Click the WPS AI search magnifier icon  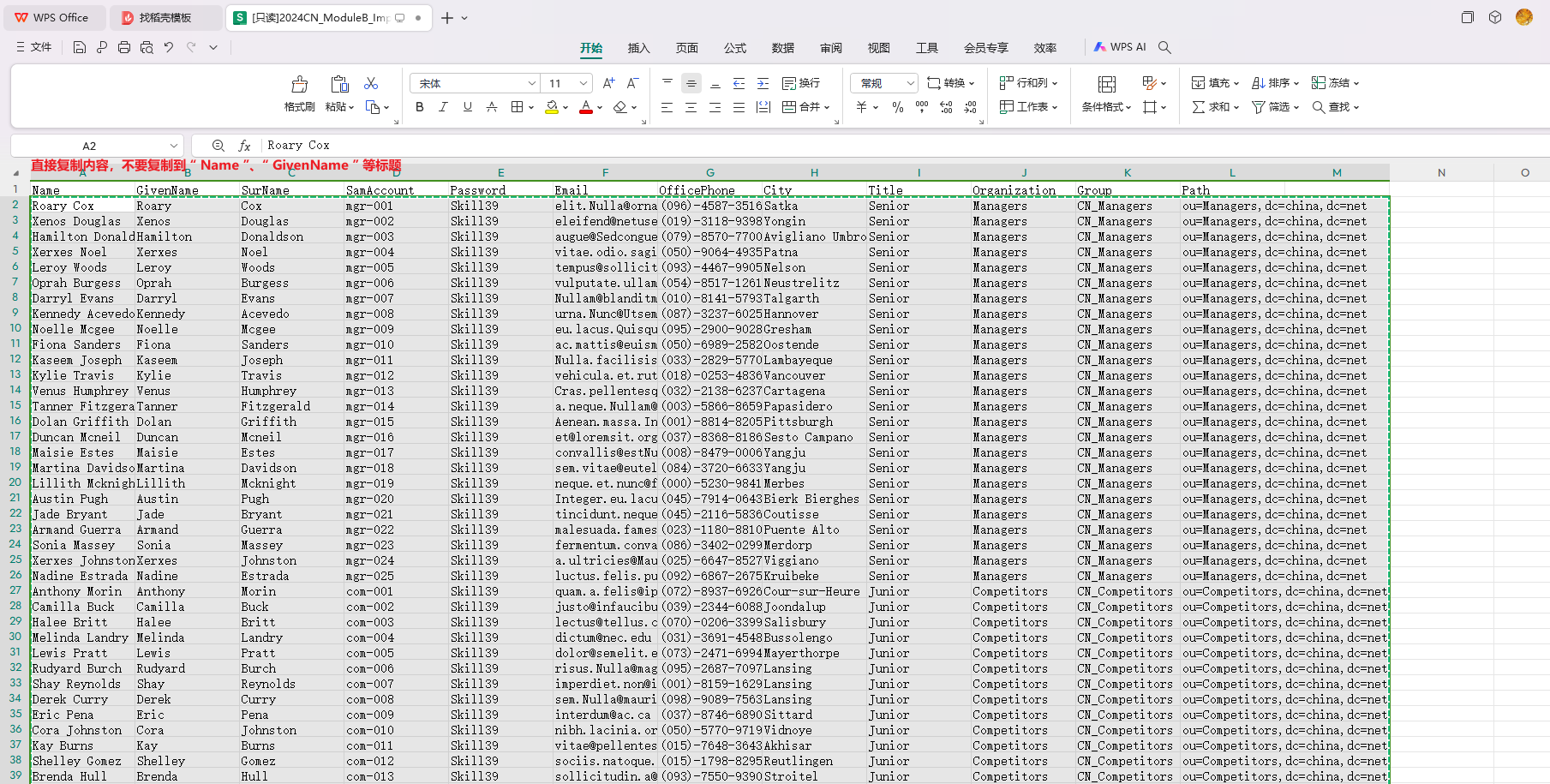pyautogui.click(x=1164, y=47)
